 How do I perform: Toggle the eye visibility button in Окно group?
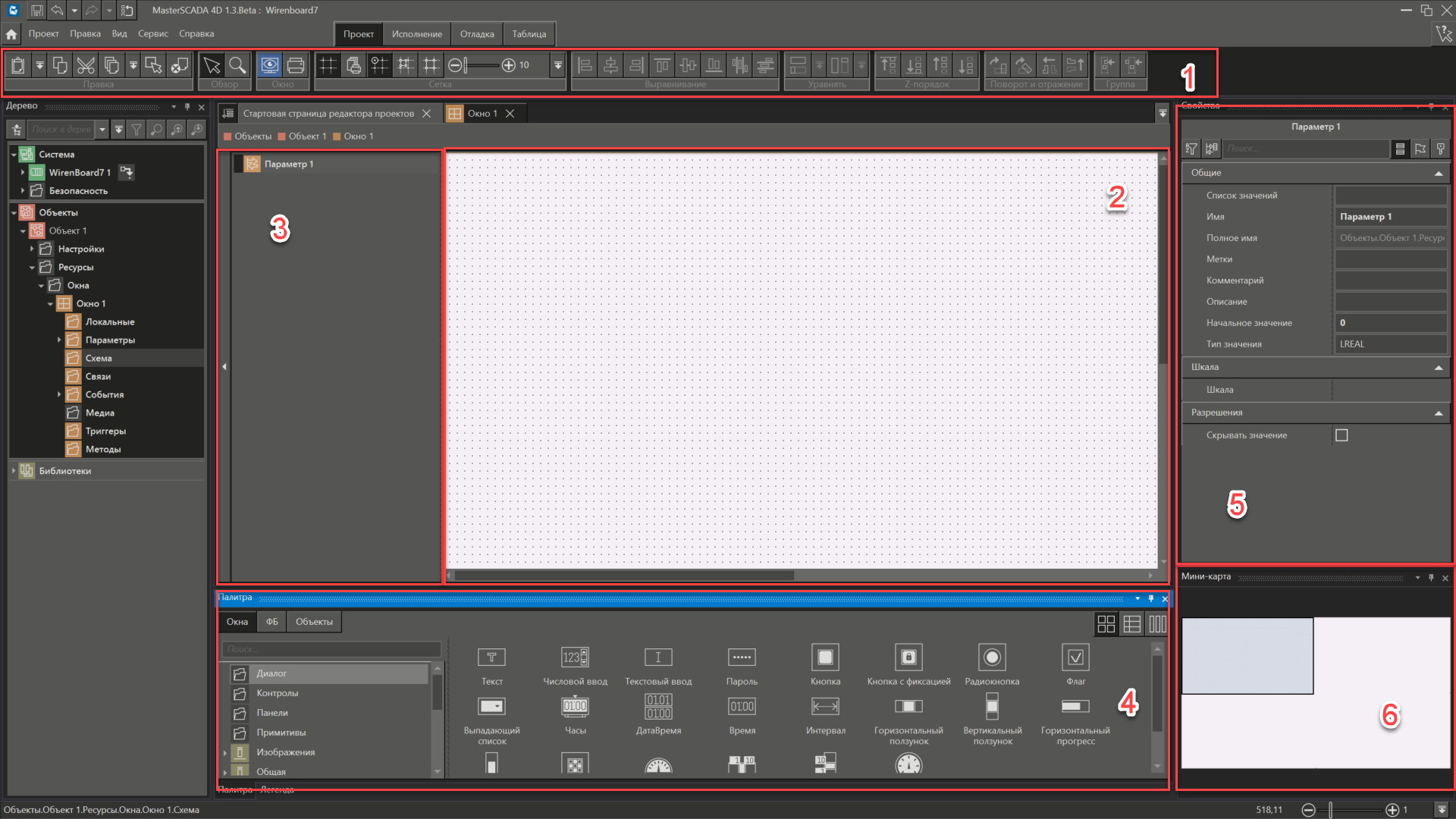269,65
